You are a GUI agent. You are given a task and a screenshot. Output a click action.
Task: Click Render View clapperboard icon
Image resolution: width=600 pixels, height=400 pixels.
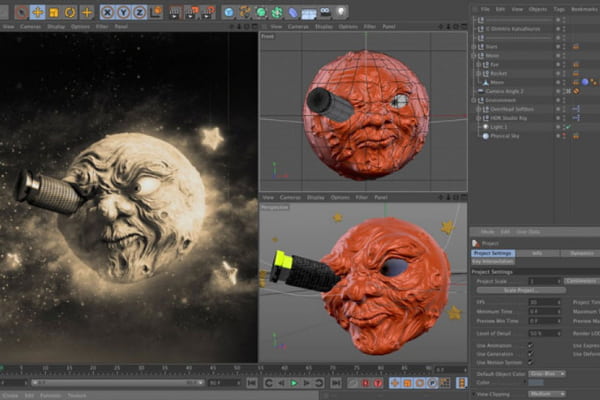coord(175,13)
